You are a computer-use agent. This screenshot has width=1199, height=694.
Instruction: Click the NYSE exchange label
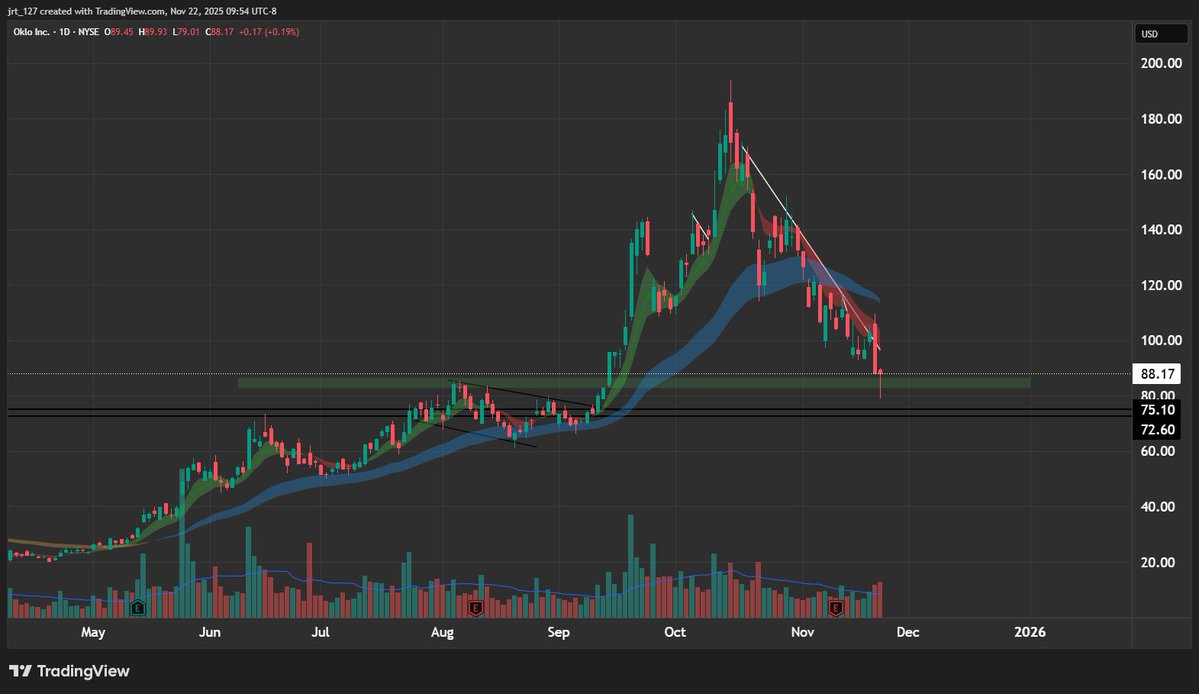(x=88, y=31)
